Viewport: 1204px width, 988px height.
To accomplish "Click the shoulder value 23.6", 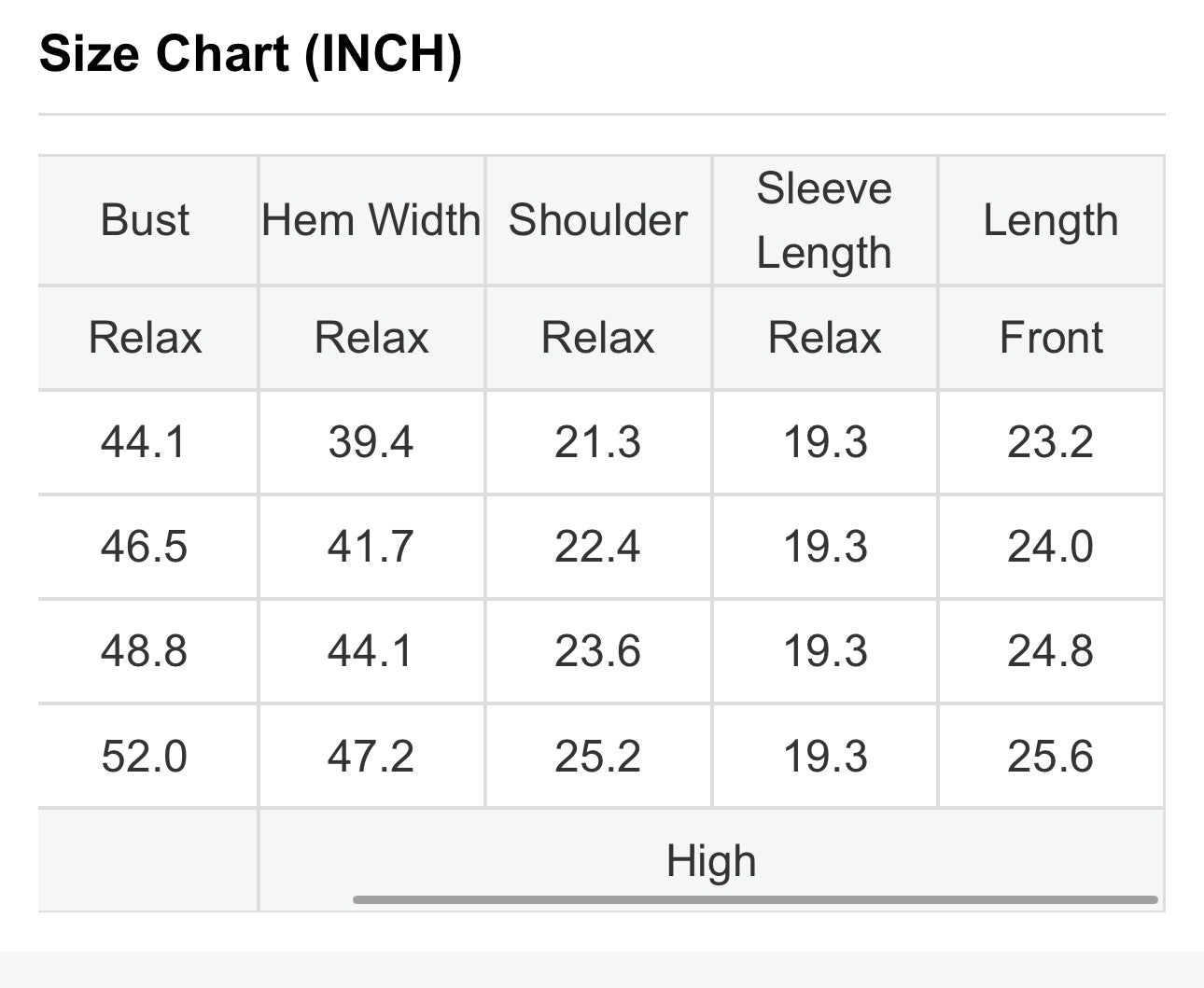I will pyautogui.click(x=597, y=650).
